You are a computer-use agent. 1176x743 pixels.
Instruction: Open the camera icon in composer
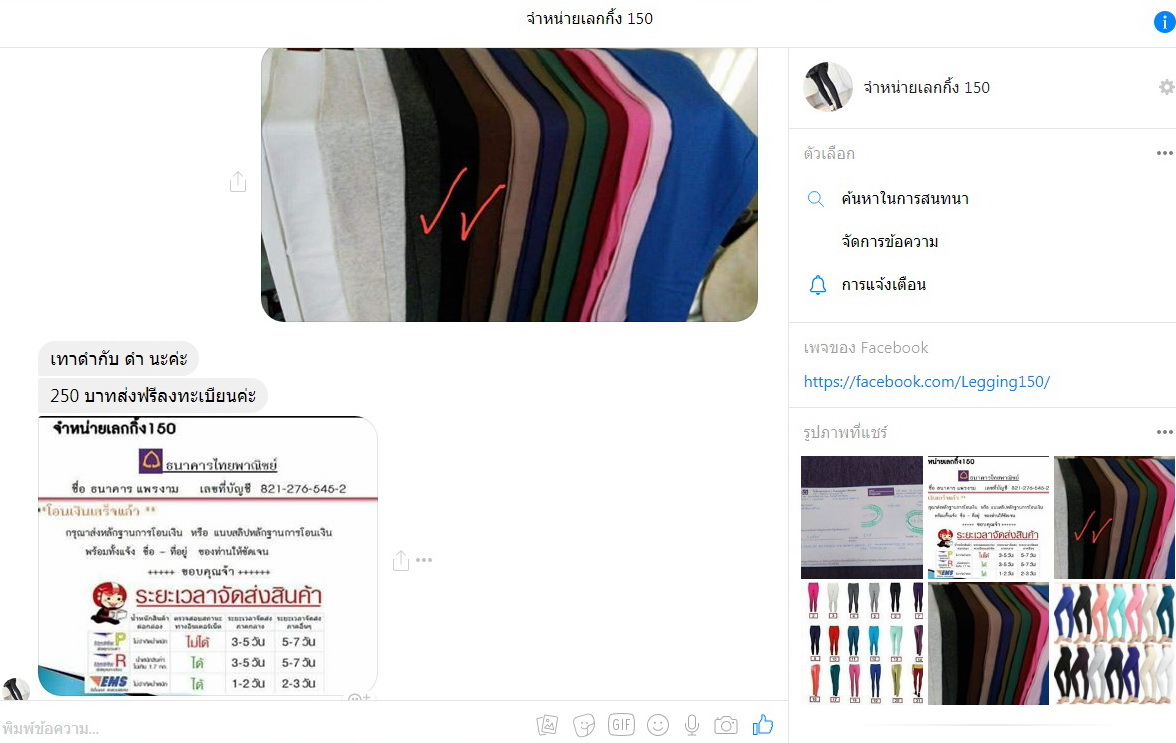[x=725, y=725]
